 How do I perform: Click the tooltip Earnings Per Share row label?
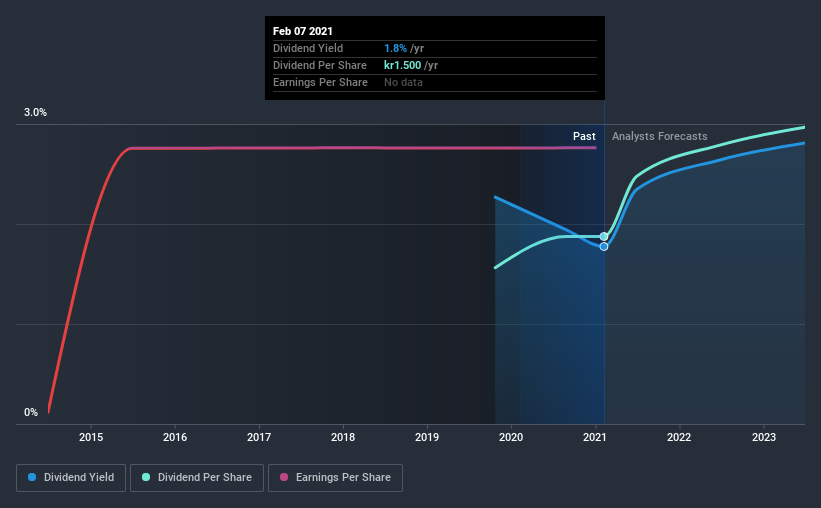click(x=320, y=82)
